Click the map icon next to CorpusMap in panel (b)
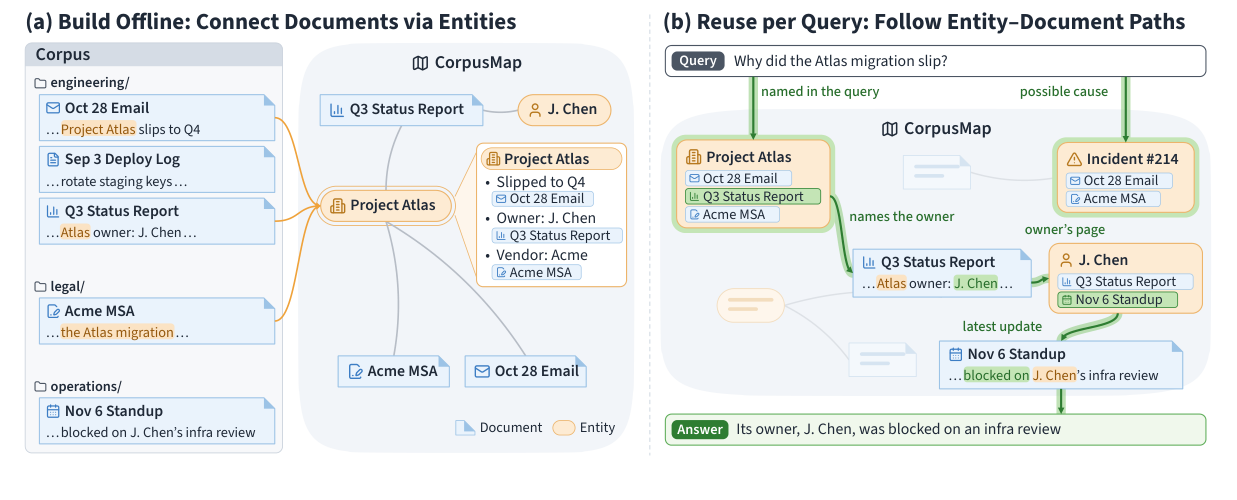Viewport: 1237px width, 500px height. [890, 129]
